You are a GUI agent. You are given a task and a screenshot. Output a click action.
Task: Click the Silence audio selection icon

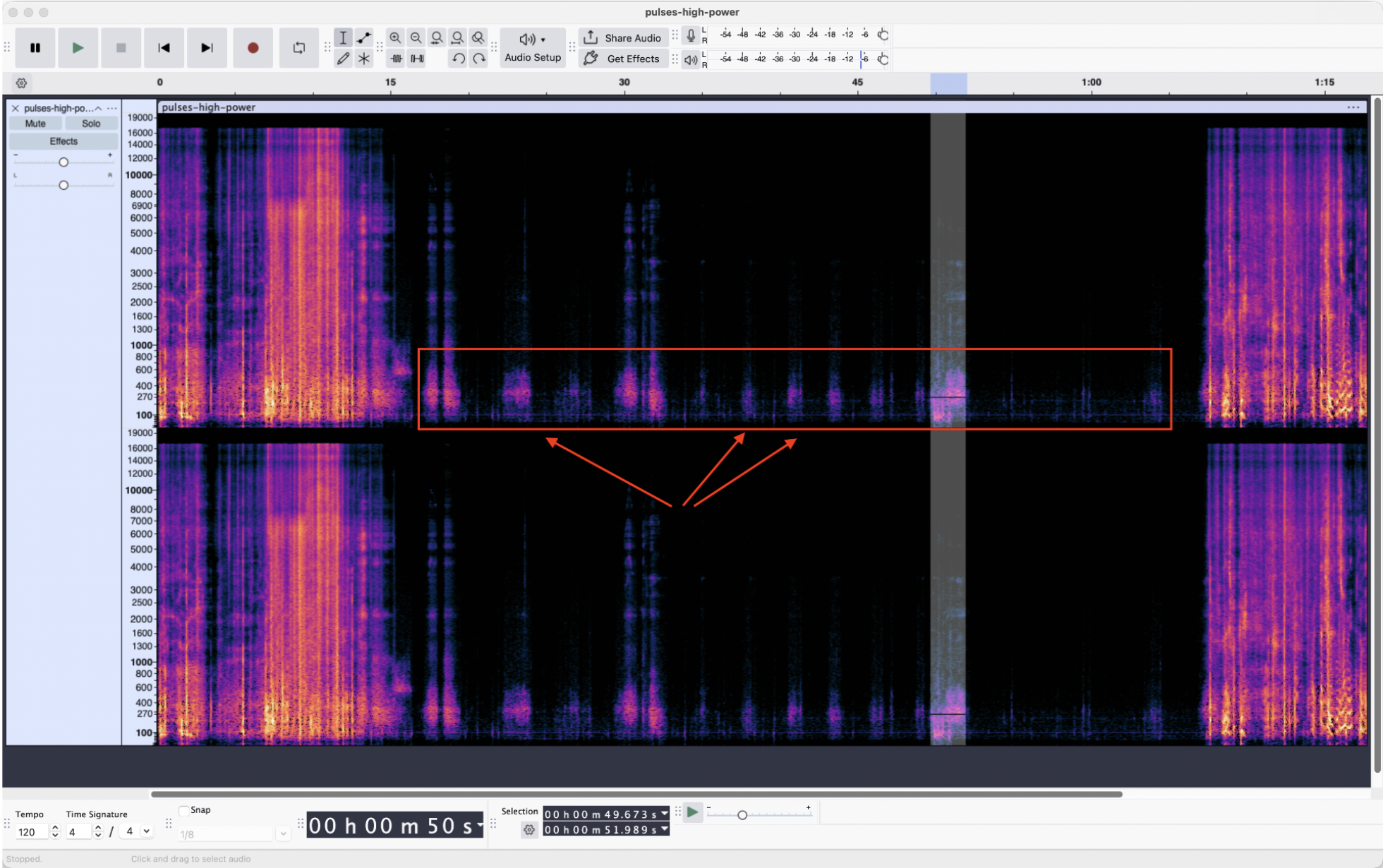click(x=418, y=59)
